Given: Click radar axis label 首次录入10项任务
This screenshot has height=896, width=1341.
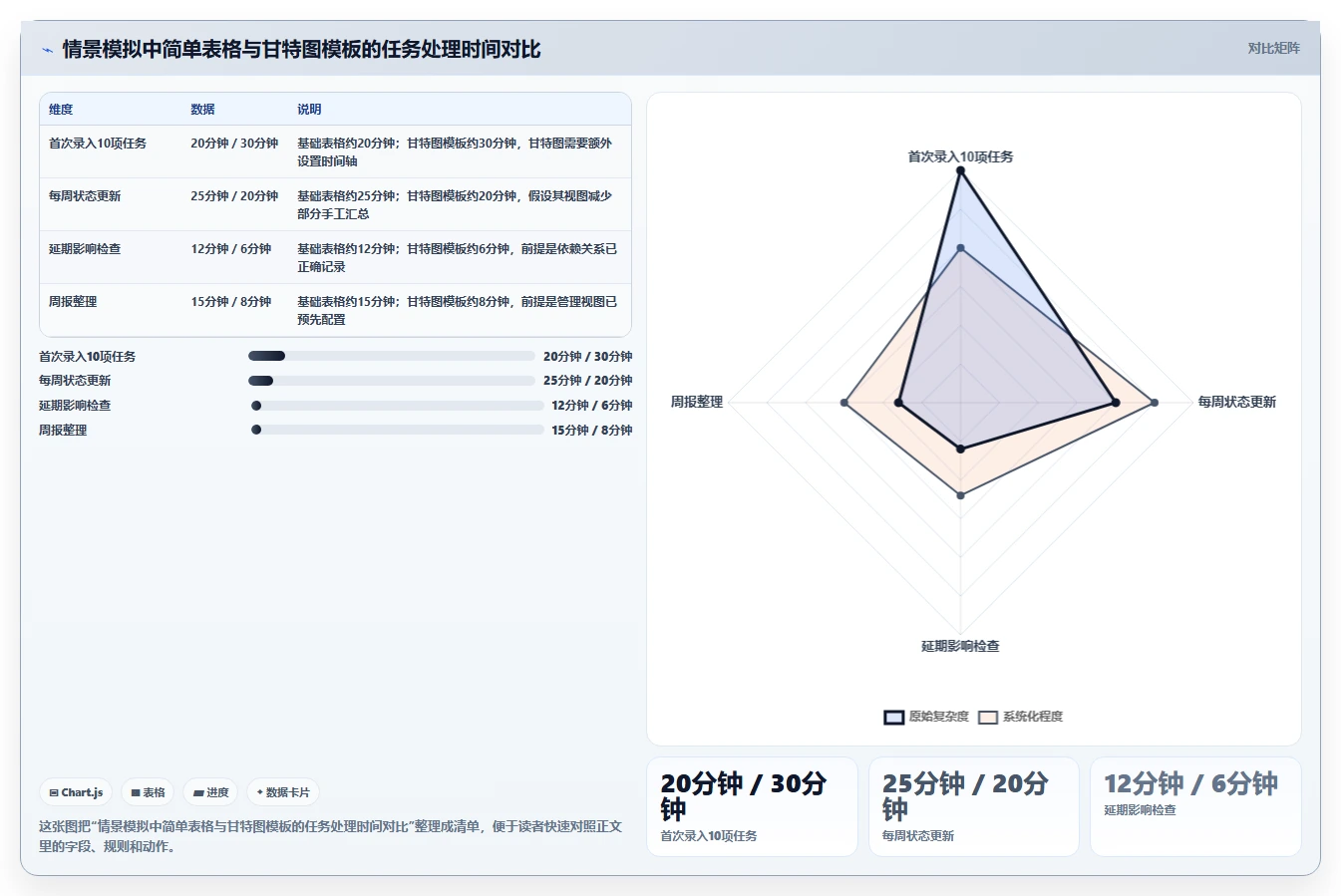Looking at the screenshot, I should 960,156.
